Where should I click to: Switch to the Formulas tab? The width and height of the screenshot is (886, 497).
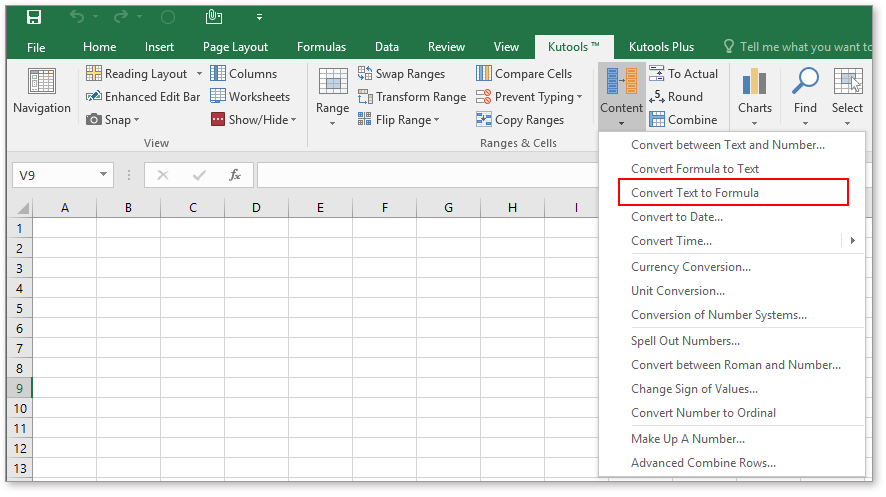coord(322,47)
